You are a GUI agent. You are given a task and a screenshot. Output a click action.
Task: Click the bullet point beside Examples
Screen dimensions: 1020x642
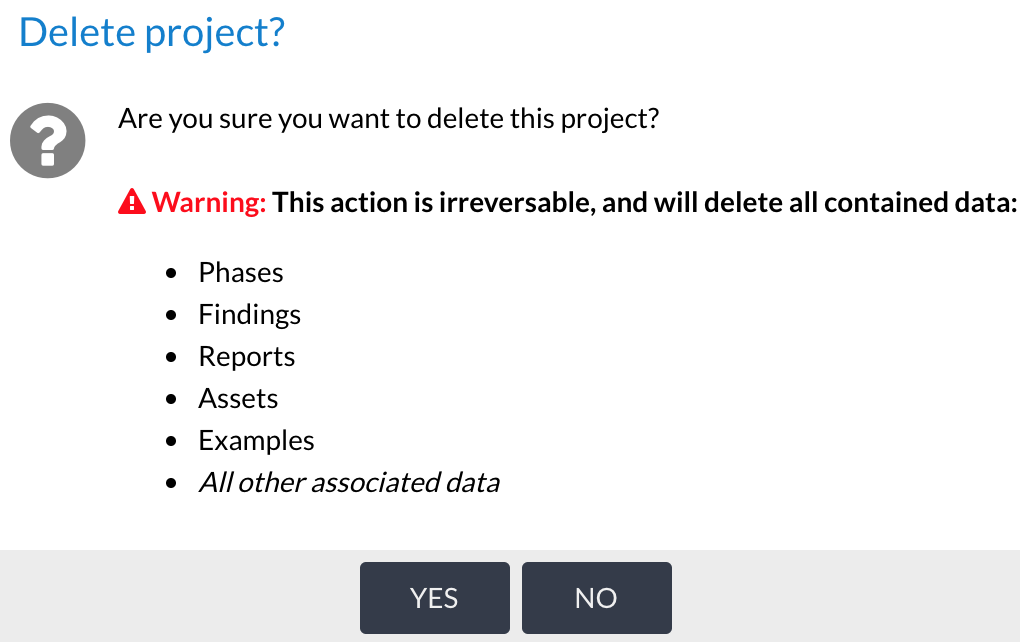[x=174, y=442]
